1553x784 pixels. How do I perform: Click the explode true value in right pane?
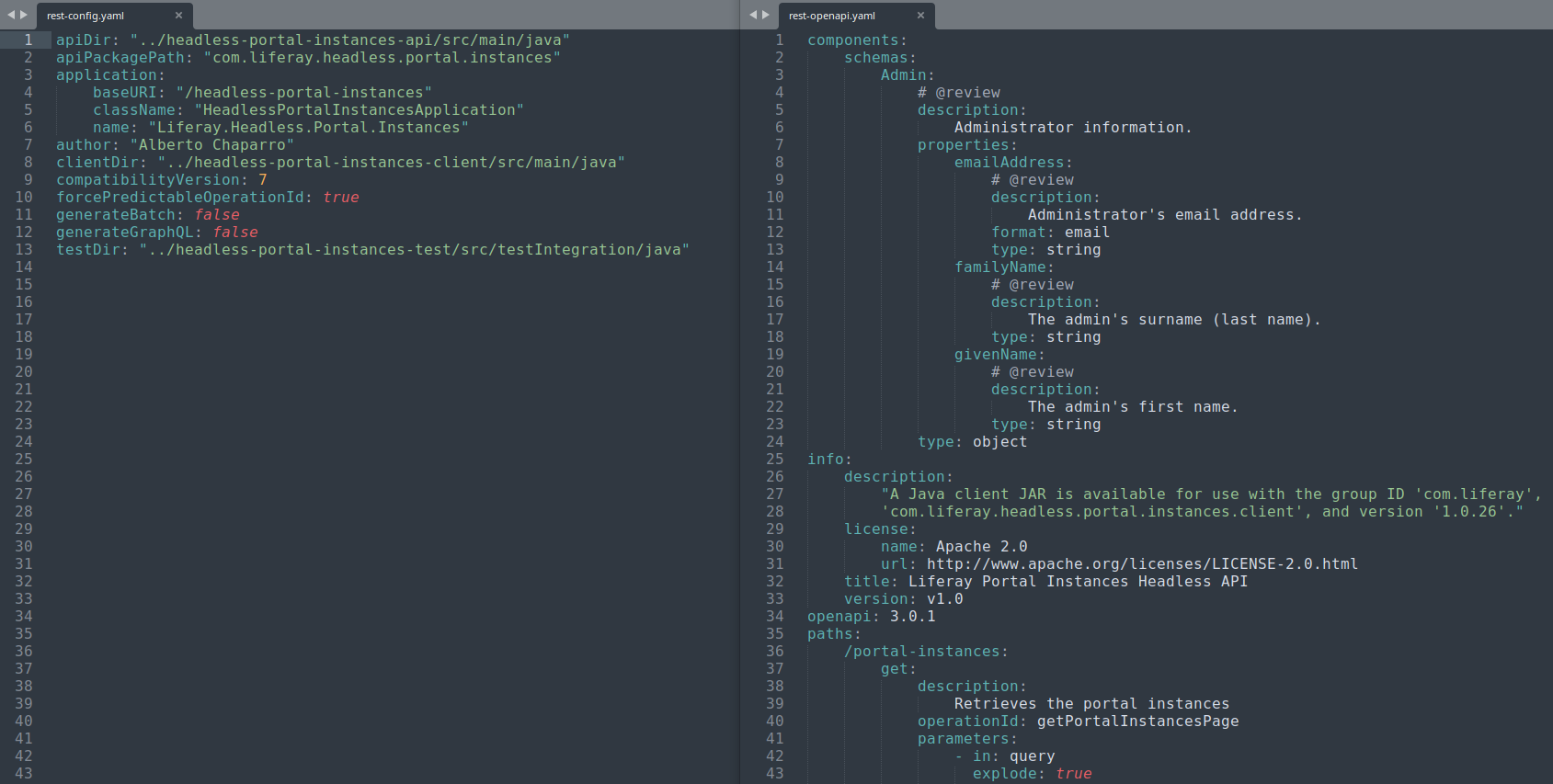tap(1073, 774)
